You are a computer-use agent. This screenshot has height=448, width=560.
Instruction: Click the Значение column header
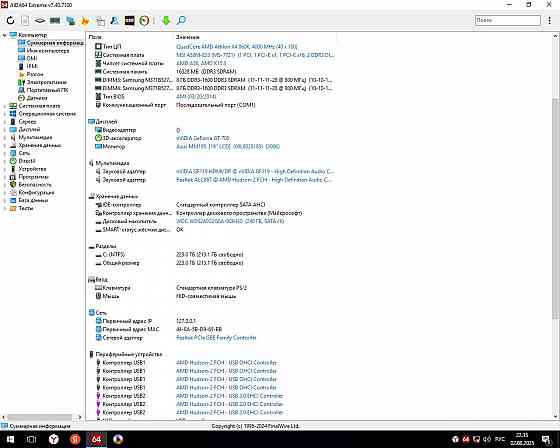[x=188, y=37]
